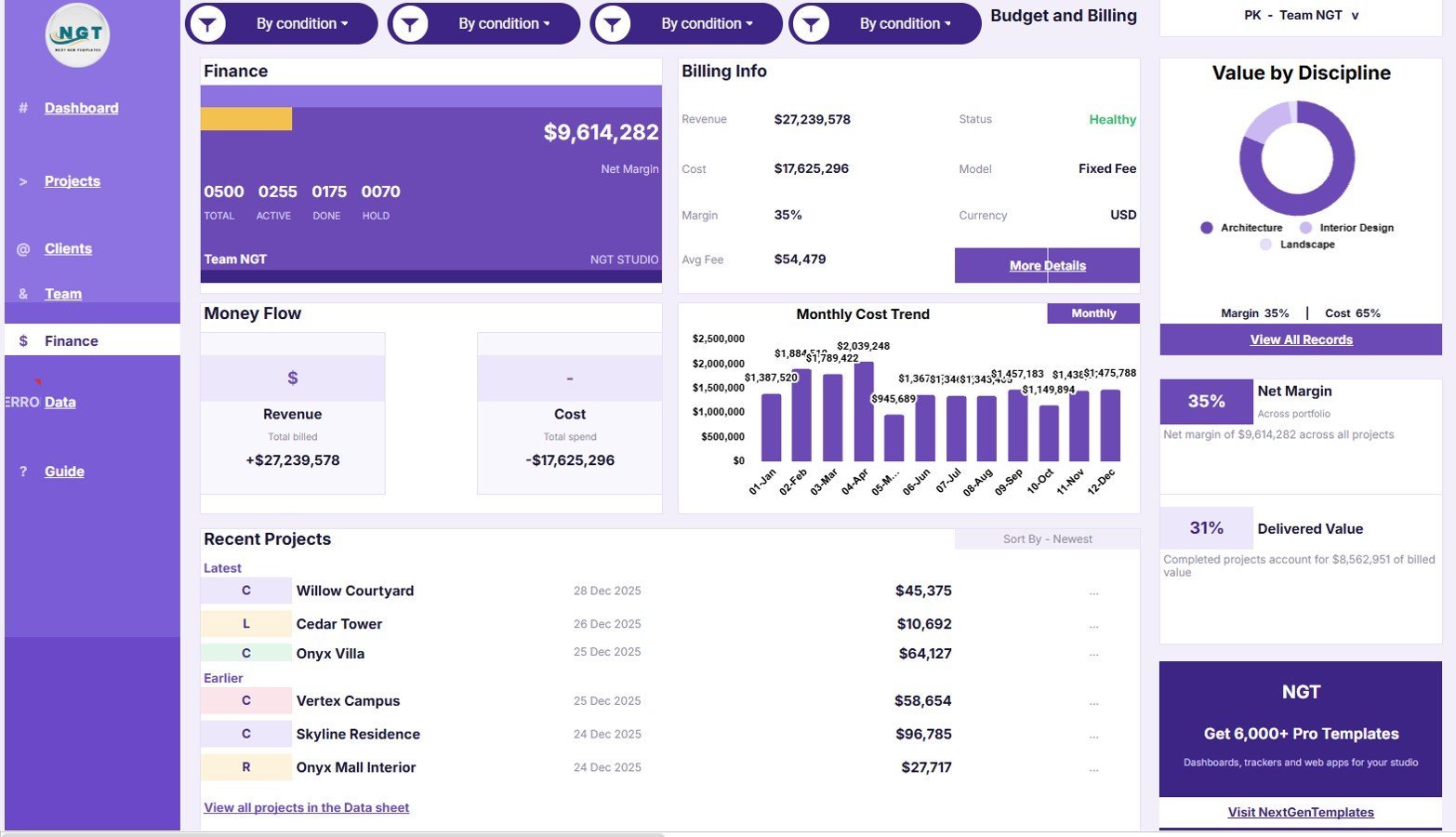Screen dimensions: 1456x837
Task: Follow the Visit NextGenTemplates link
Action: pos(1301,812)
